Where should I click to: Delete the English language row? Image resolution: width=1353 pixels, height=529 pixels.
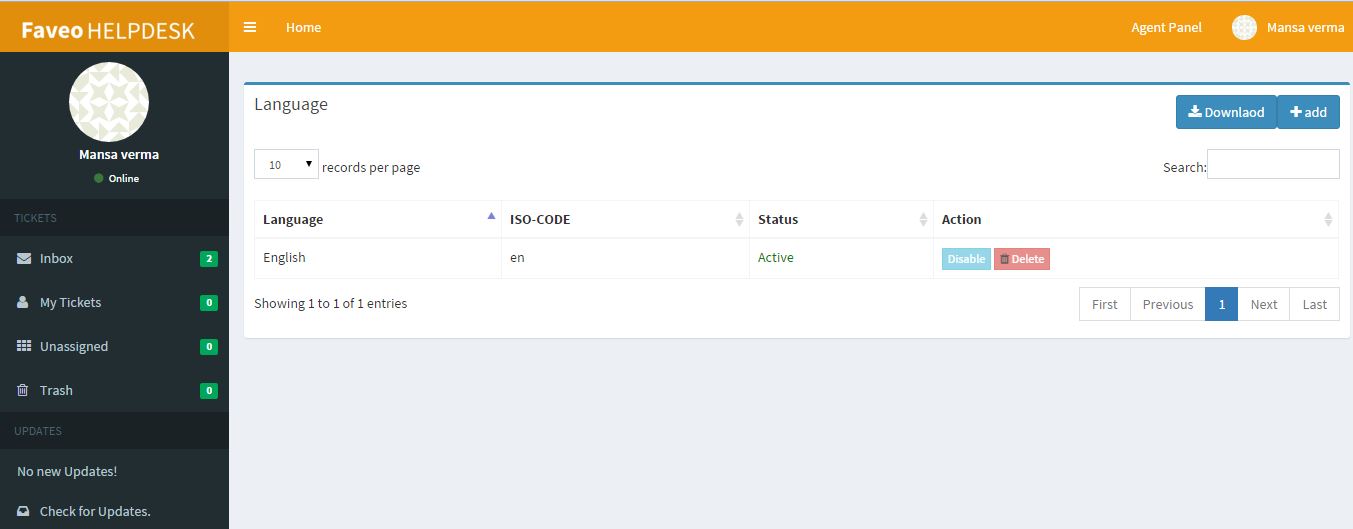tap(1021, 259)
